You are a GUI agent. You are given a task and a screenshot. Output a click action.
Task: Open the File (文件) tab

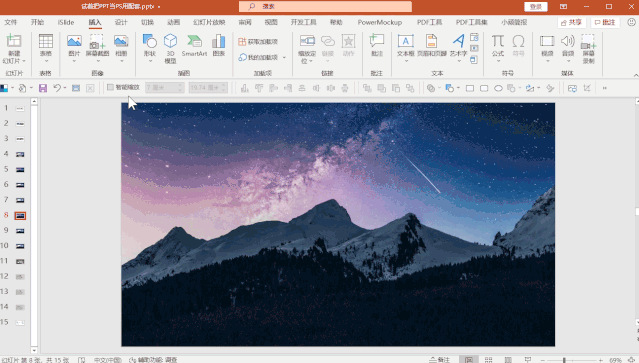[x=11, y=22]
